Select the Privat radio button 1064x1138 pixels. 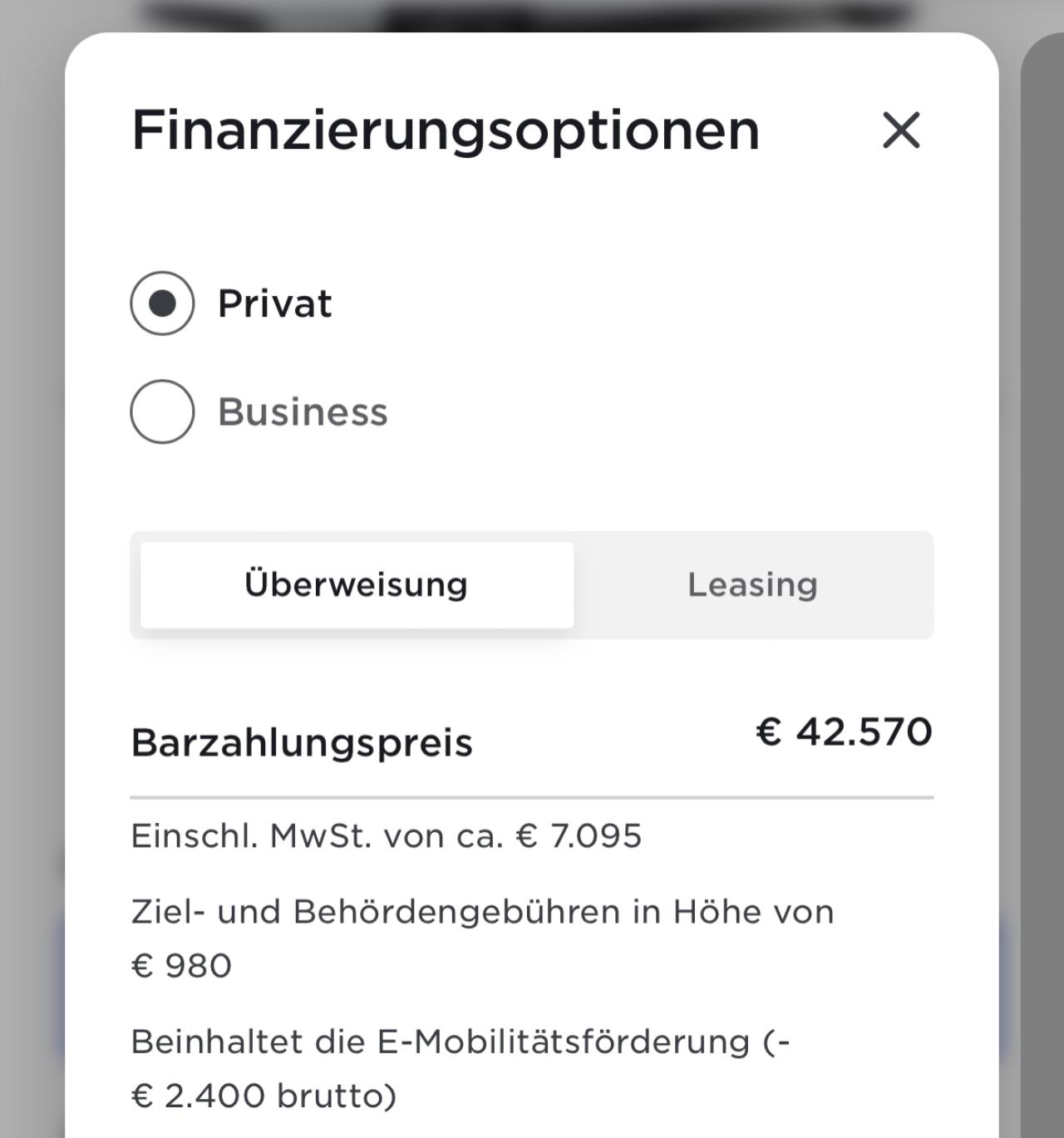(162, 303)
